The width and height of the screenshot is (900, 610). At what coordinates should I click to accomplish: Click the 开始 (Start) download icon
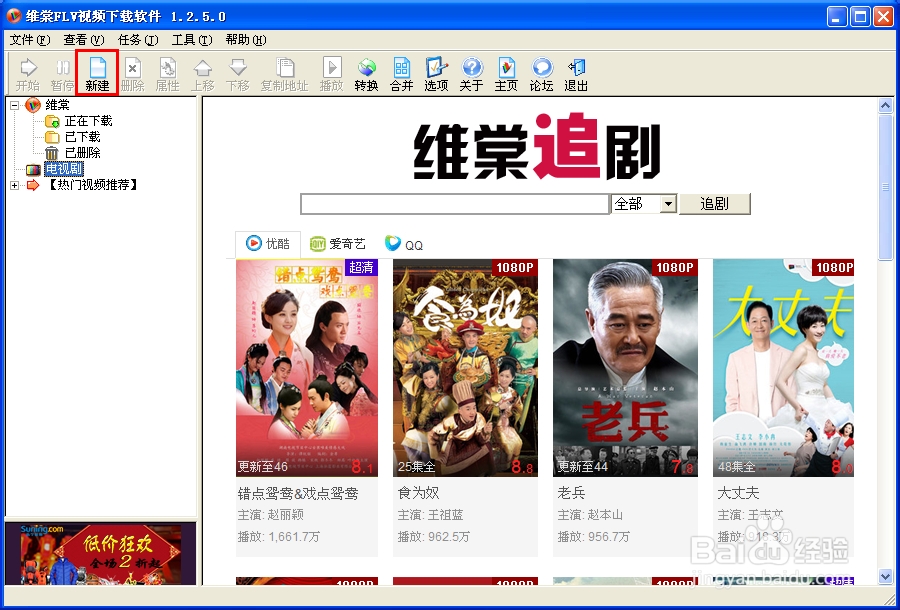point(27,72)
